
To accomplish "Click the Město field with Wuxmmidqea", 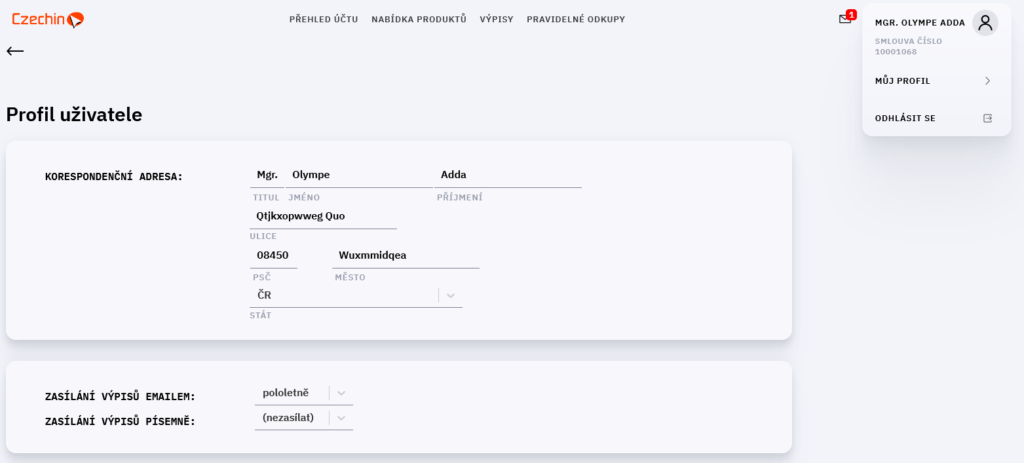I will click(406, 255).
